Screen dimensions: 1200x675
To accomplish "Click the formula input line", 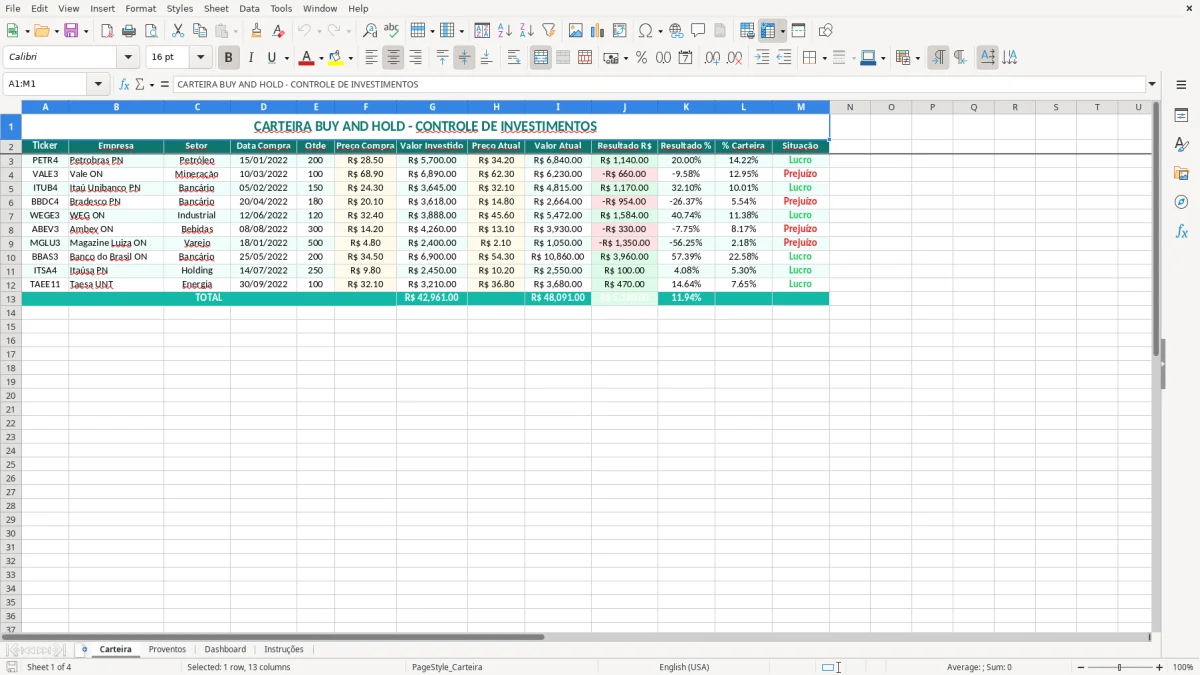I will click(x=659, y=84).
